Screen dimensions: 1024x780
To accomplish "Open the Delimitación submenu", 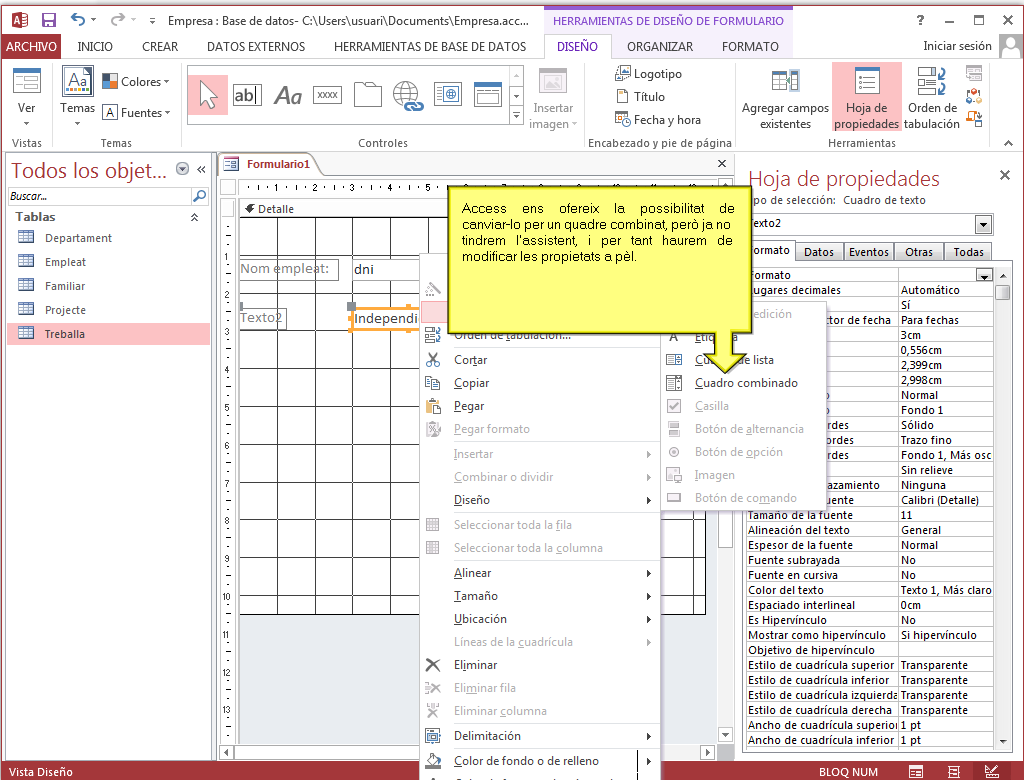I will click(539, 736).
